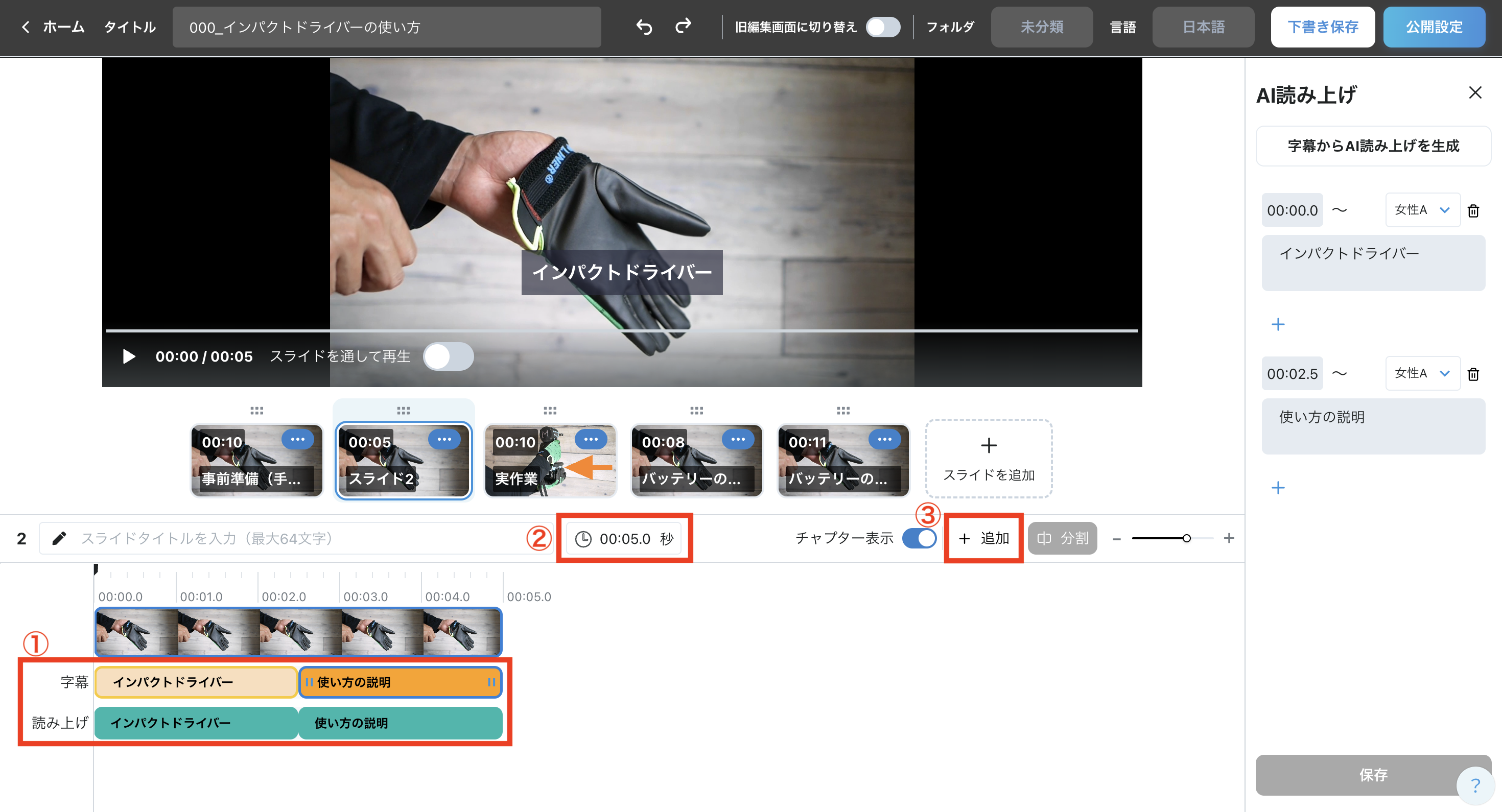Image resolution: width=1502 pixels, height=812 pixels.
Task: Delete the 00:02.5 narration entry
Action: 1473,374
